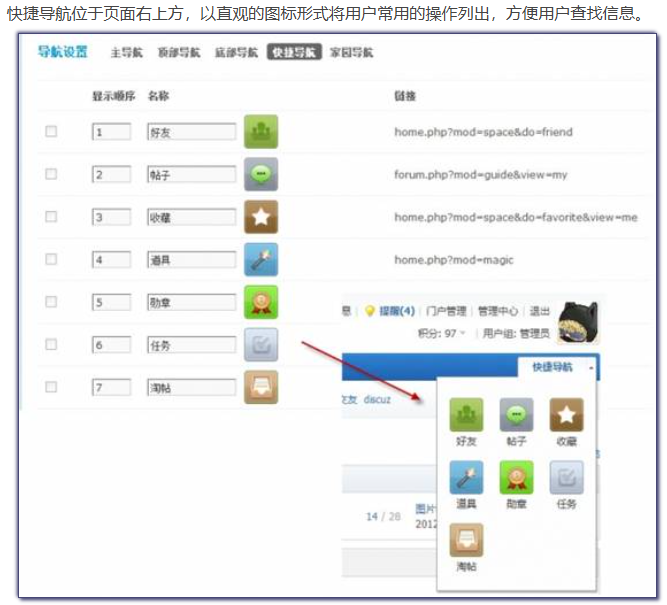Click the 收藏 star icon in row 3

point(261,217)
